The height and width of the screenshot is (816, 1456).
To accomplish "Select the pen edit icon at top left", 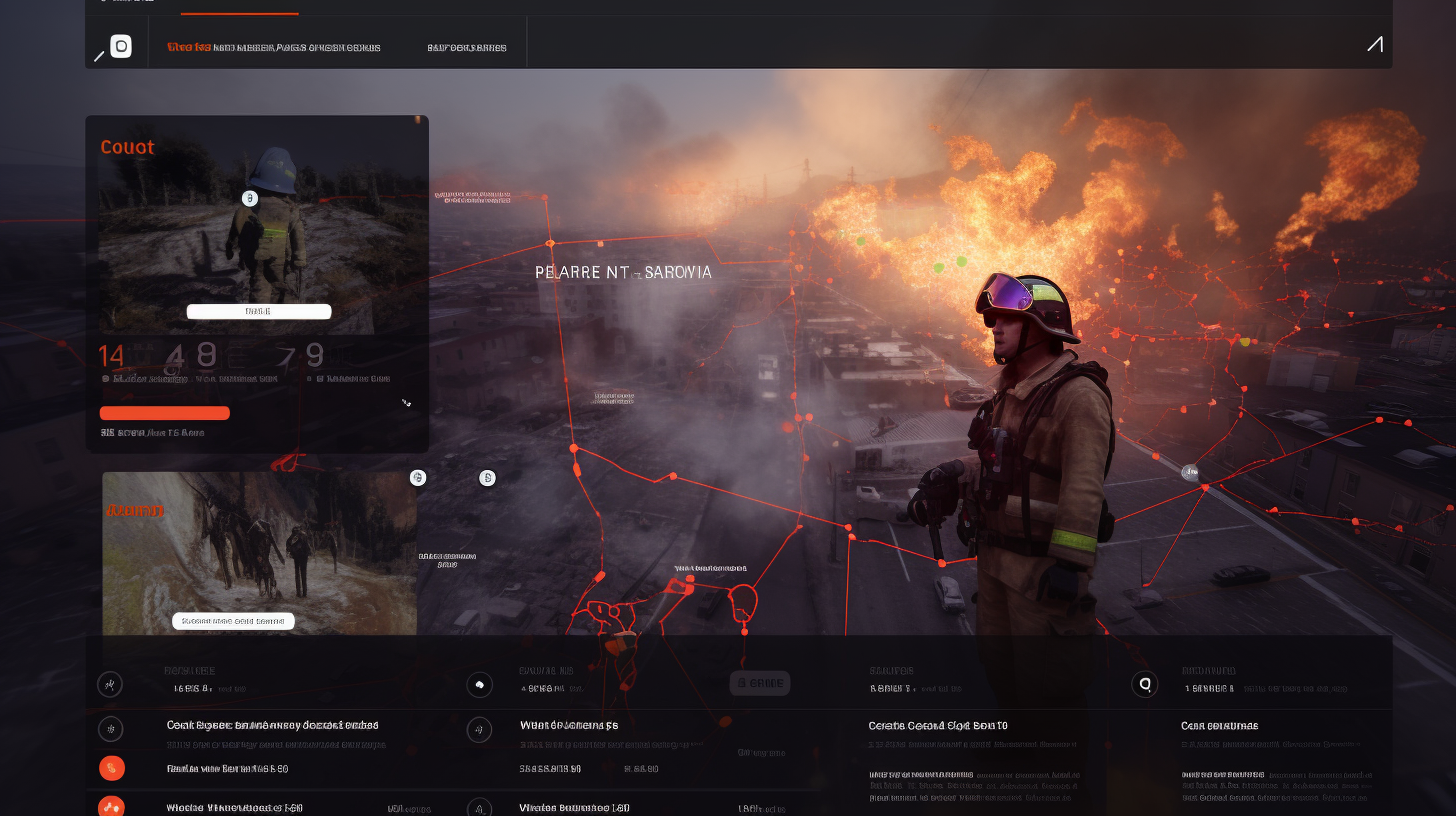I will point(99,55).
